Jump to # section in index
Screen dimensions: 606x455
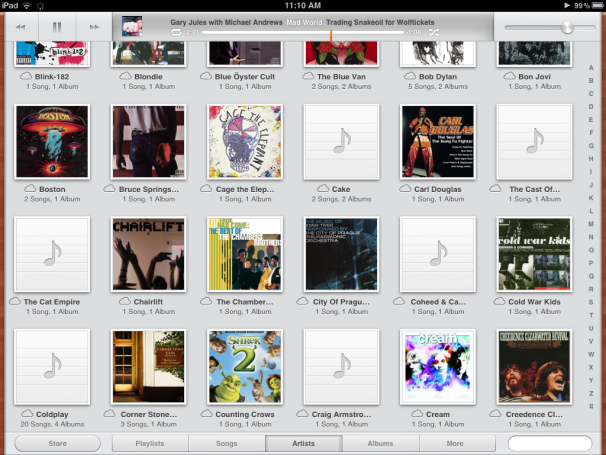[x=591, y=406]
